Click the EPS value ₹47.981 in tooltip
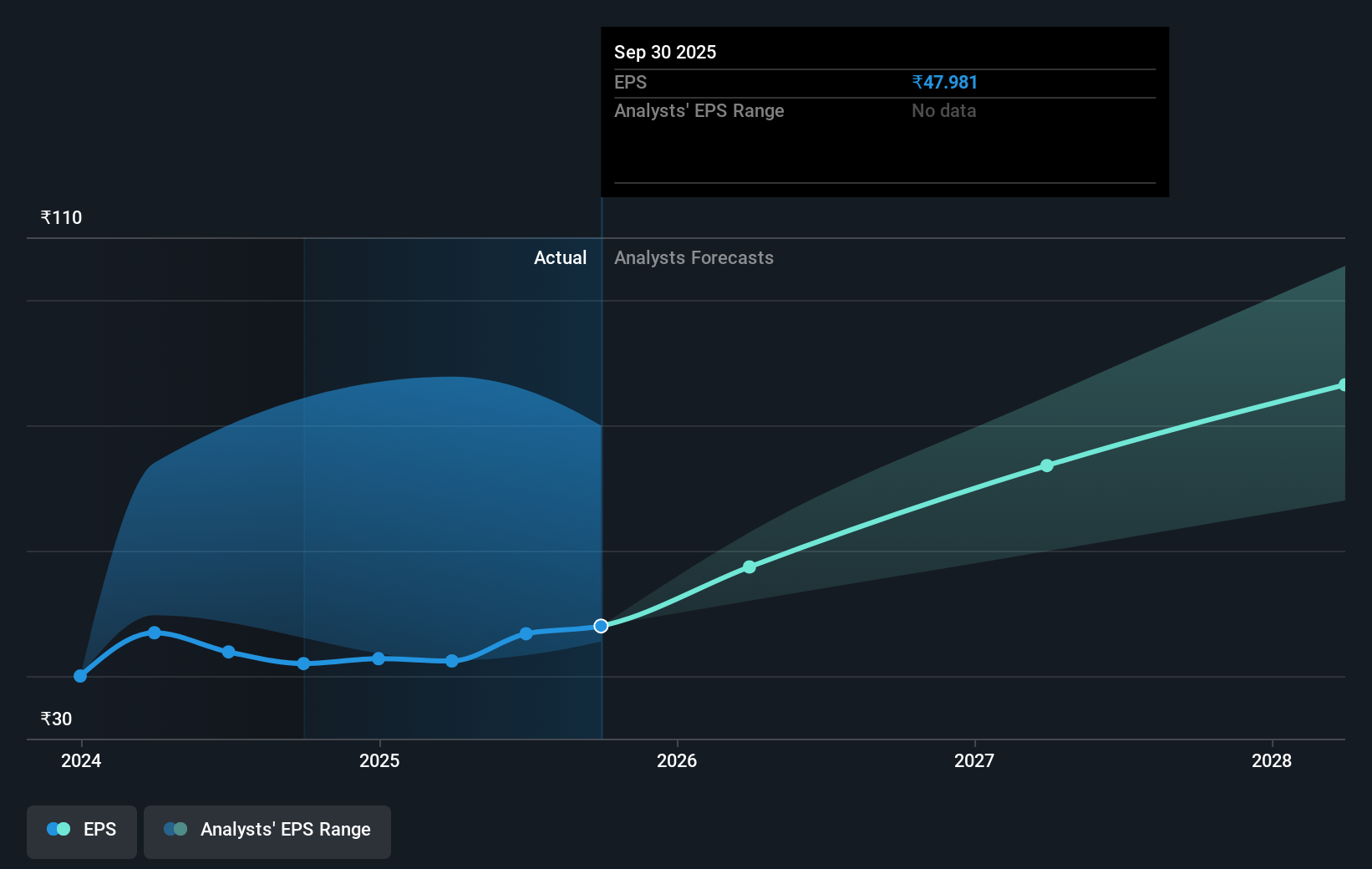 click(x=944, y=83)
